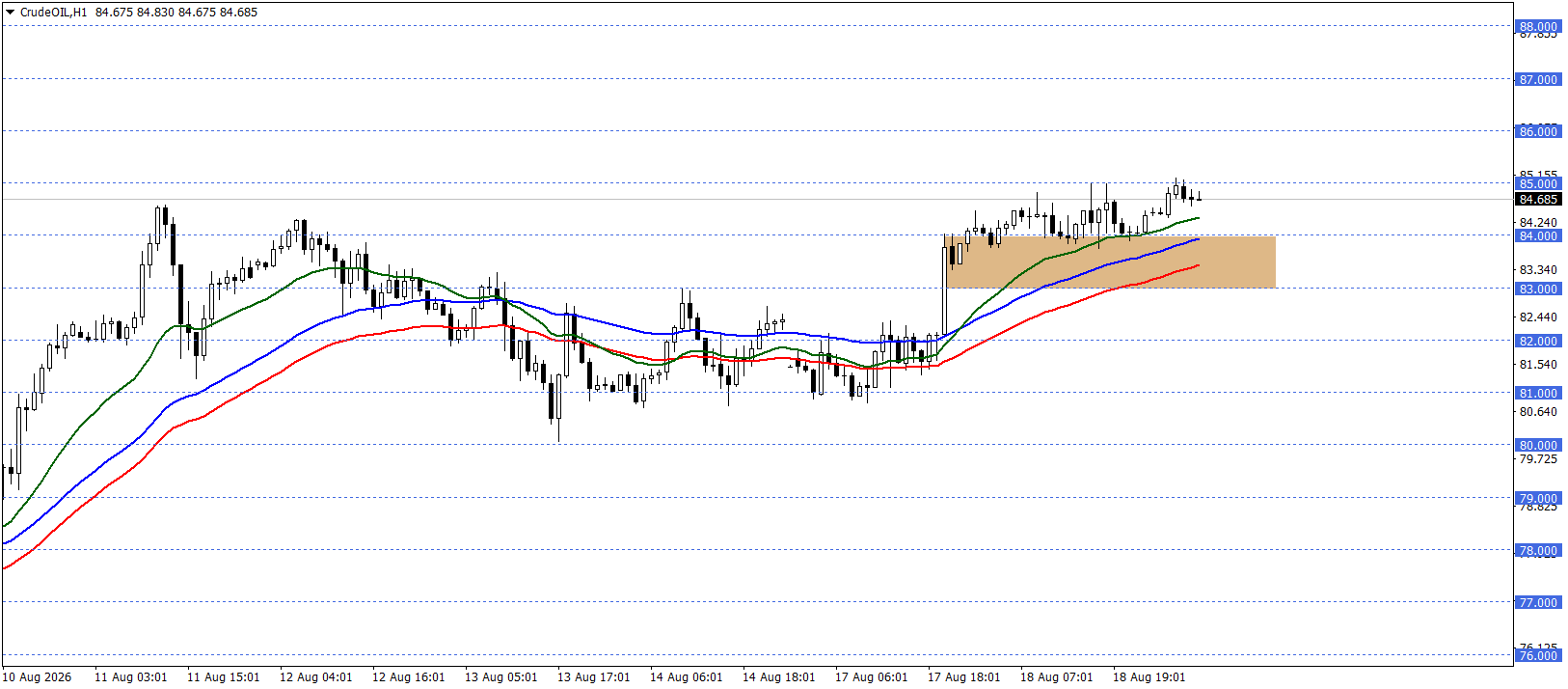Click the 10 Aug 2026 date label
Viewport: 1568px width, 689px height.
tap(38, 676)
